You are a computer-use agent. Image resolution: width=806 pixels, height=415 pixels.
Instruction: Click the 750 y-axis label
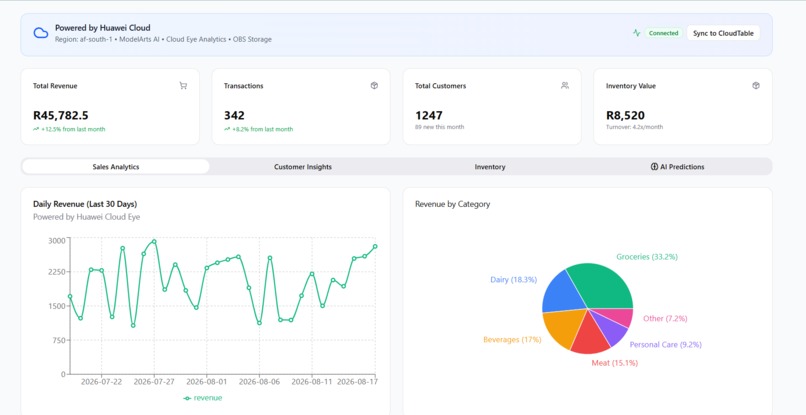pyautogui.click(x=59, y=340)
